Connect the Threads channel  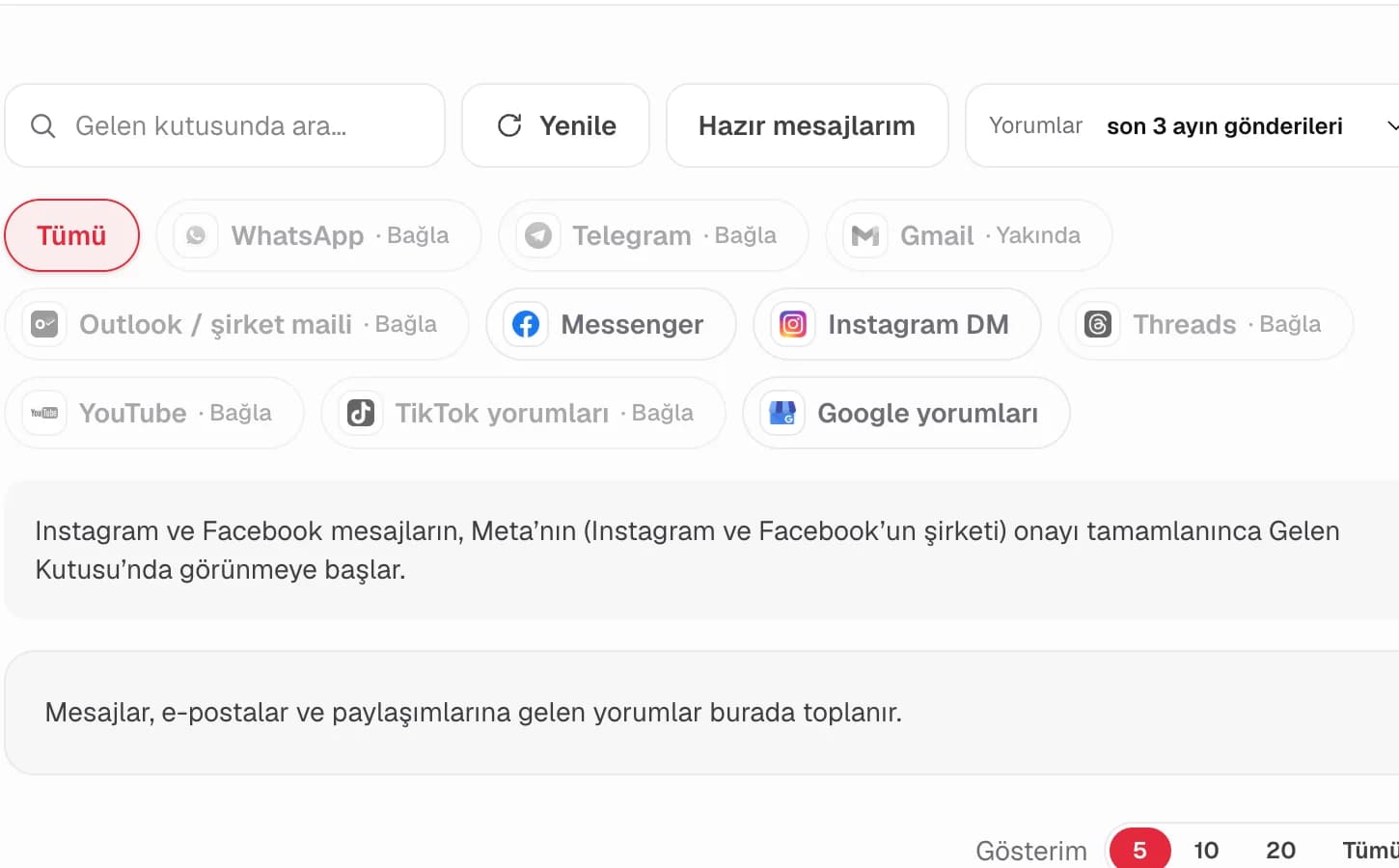[1206, 324]
